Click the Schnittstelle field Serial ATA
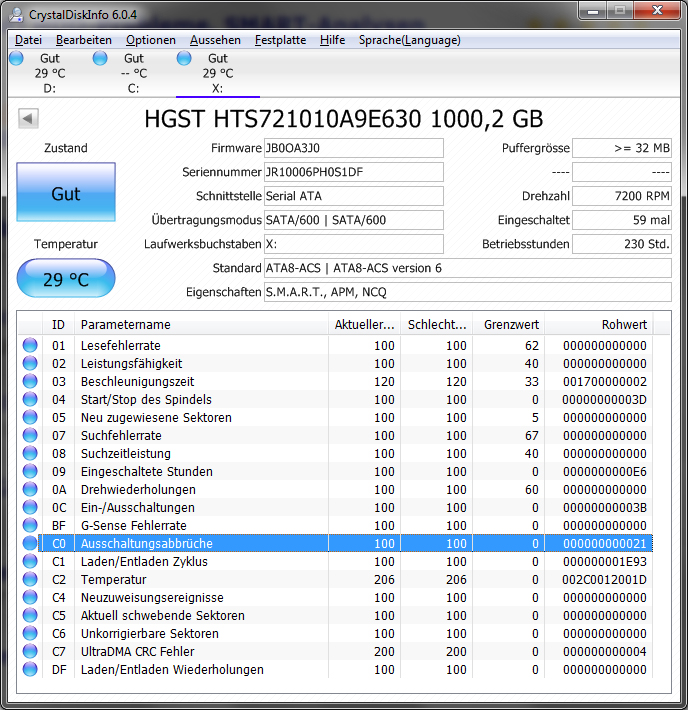 [x=354, y=196]
